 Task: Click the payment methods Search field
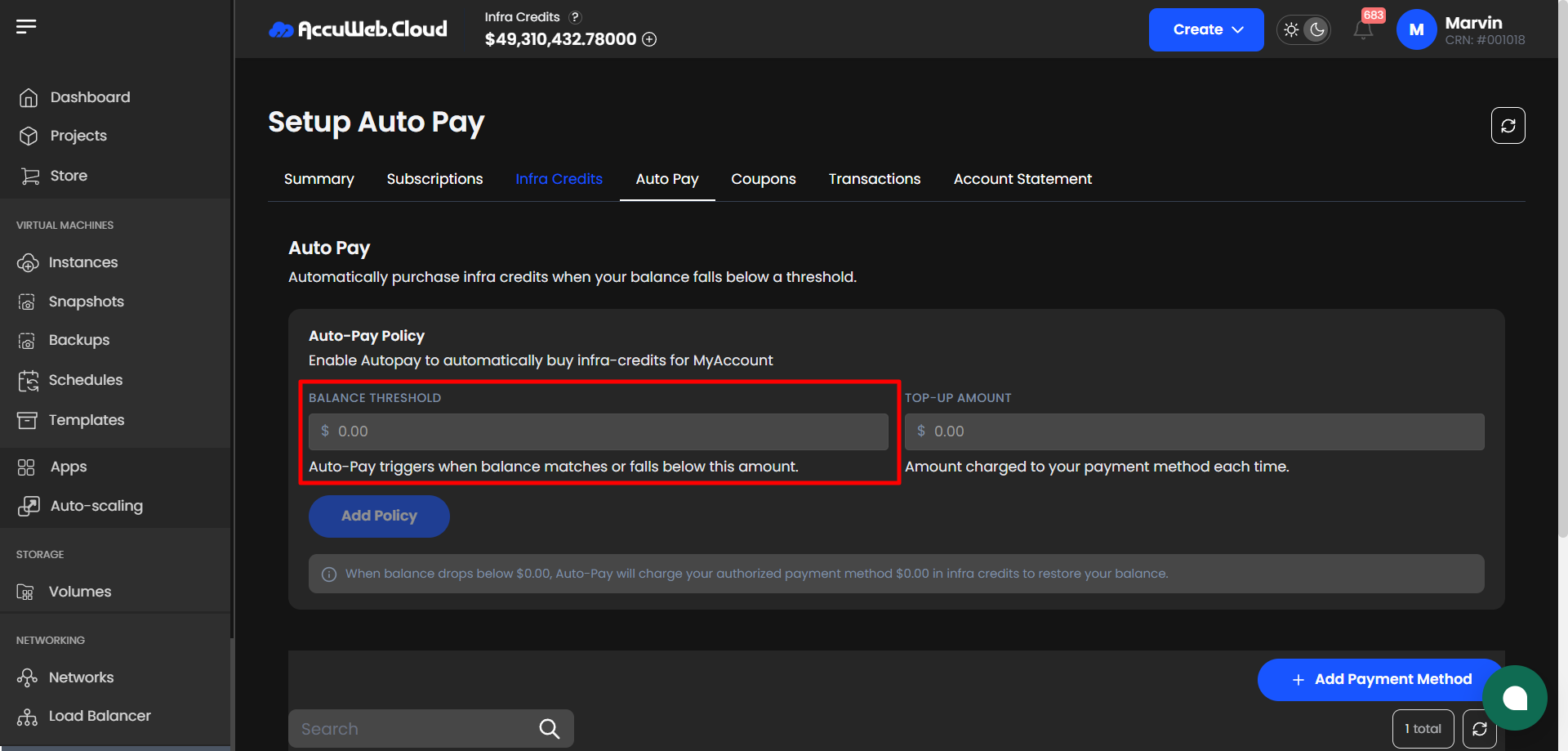tap(431, 729)
